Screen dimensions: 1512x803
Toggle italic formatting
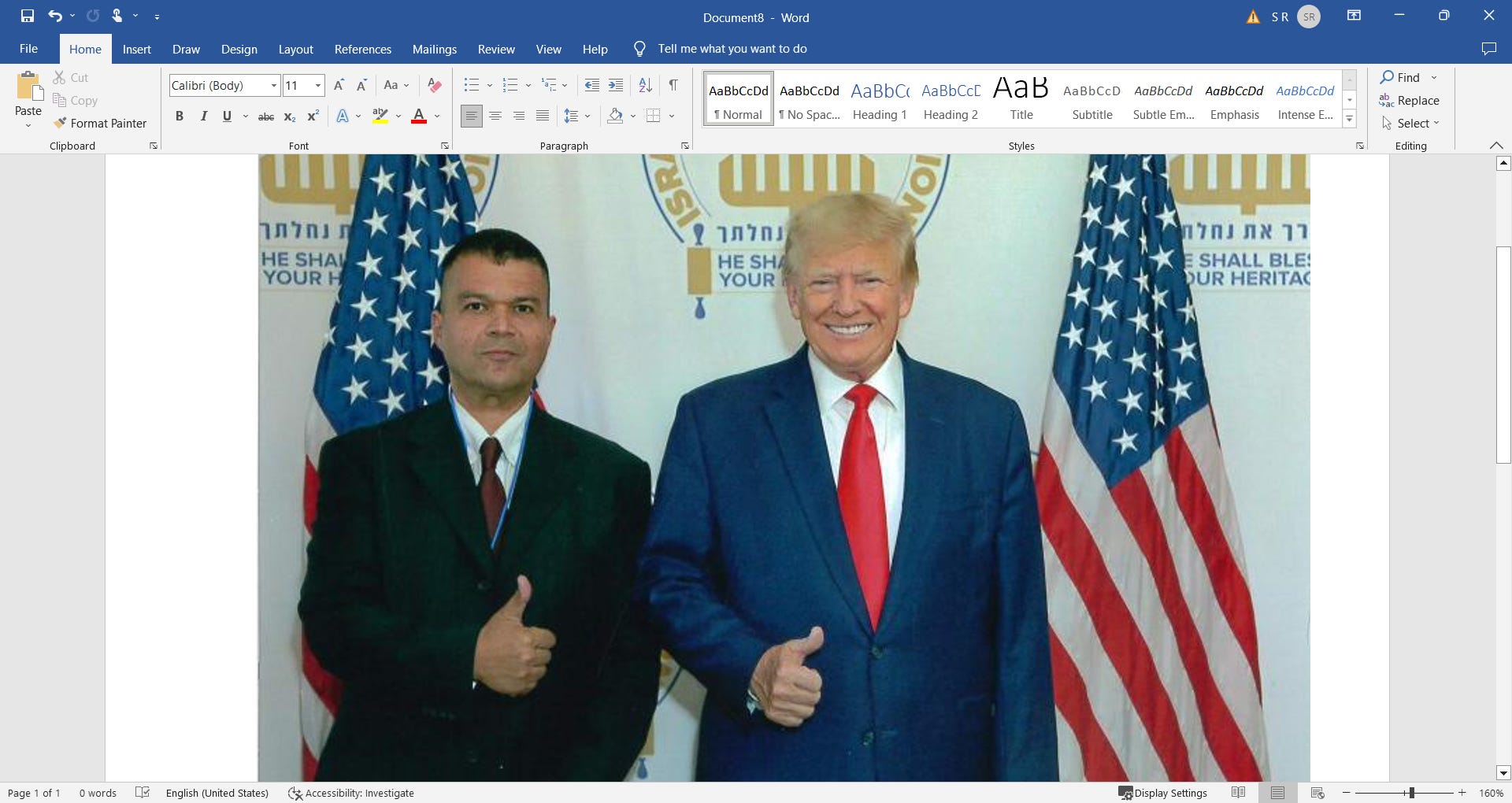203,116
